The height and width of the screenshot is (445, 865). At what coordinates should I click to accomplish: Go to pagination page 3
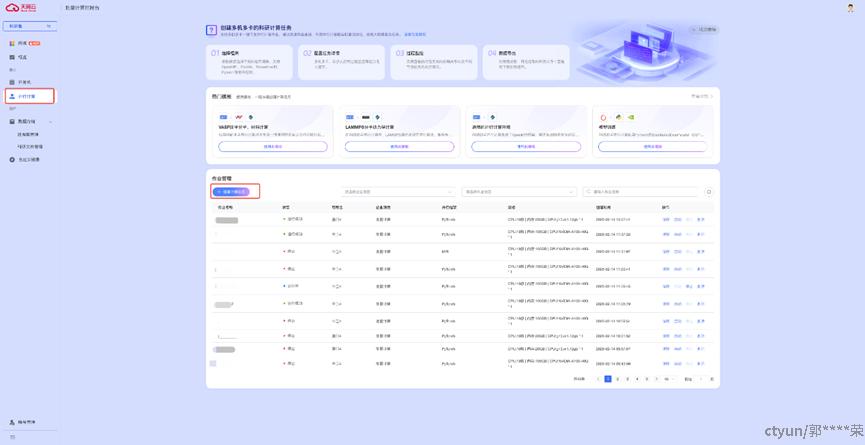click(x=627, y=379)
